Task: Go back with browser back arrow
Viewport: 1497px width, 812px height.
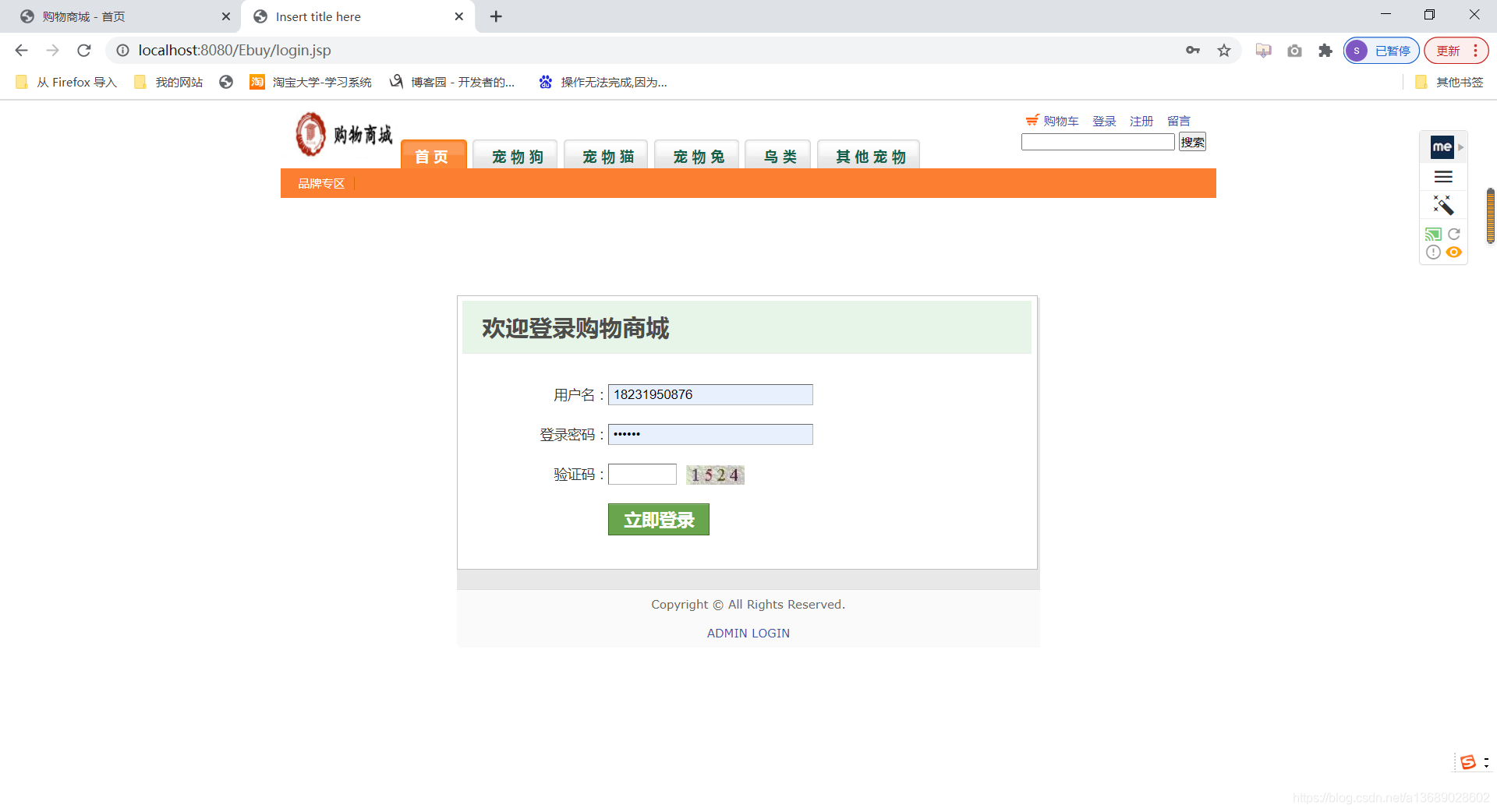Action: [21, 51]
